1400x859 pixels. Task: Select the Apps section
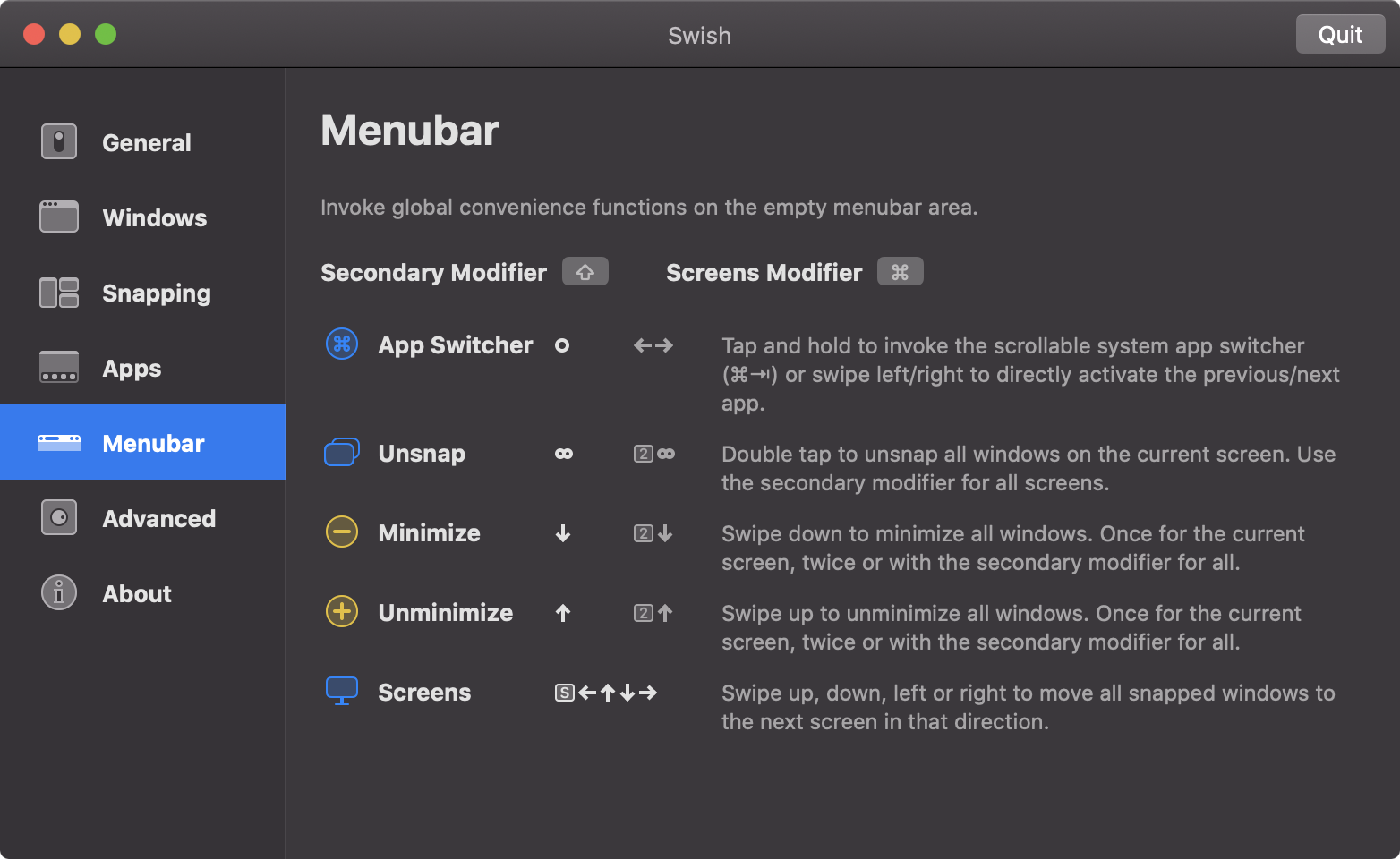pyautogui.click(x=143, y=367)
